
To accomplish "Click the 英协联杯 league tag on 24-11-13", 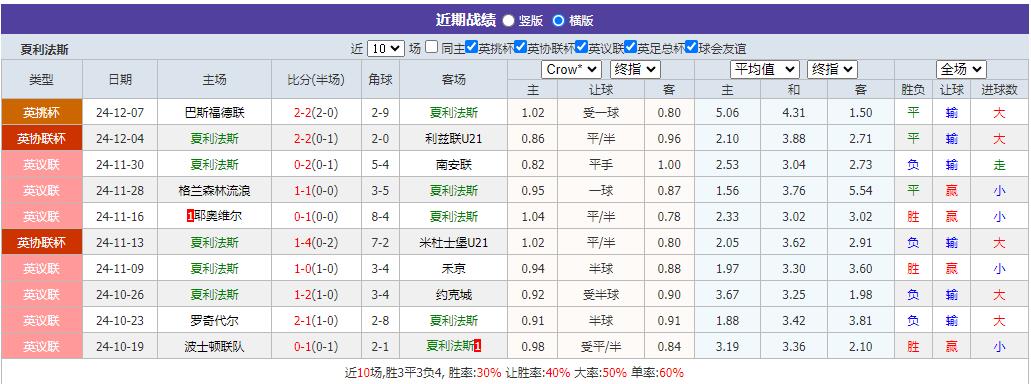I will click(x=41, y=243).
